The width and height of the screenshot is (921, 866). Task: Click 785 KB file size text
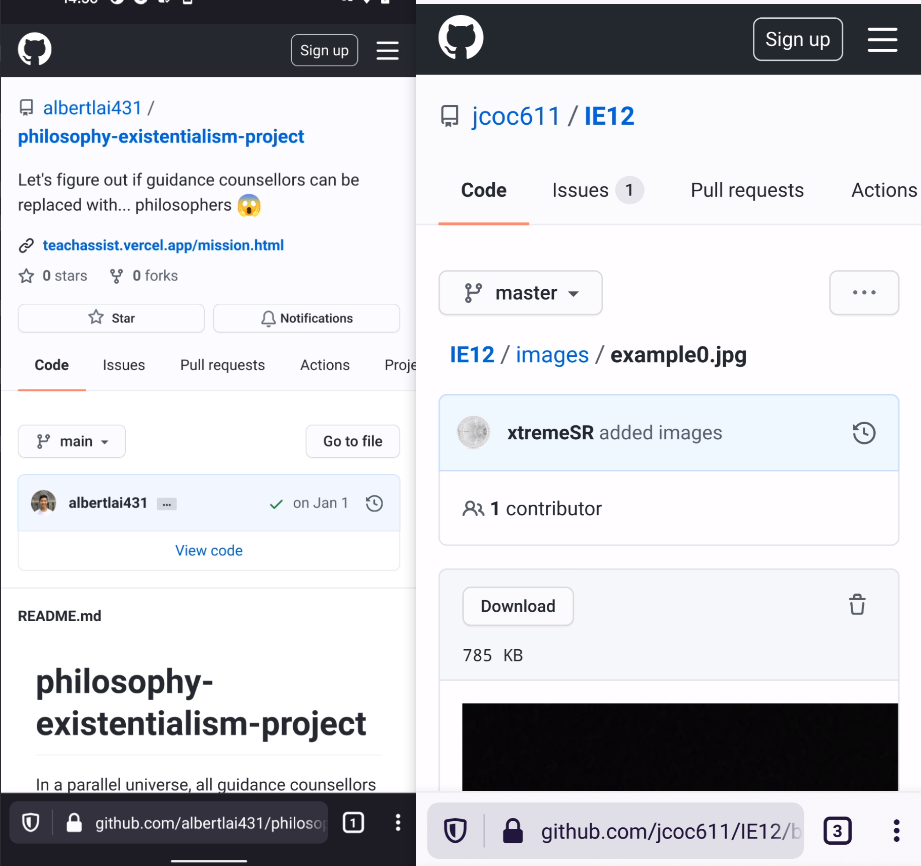tap(493, 656)
